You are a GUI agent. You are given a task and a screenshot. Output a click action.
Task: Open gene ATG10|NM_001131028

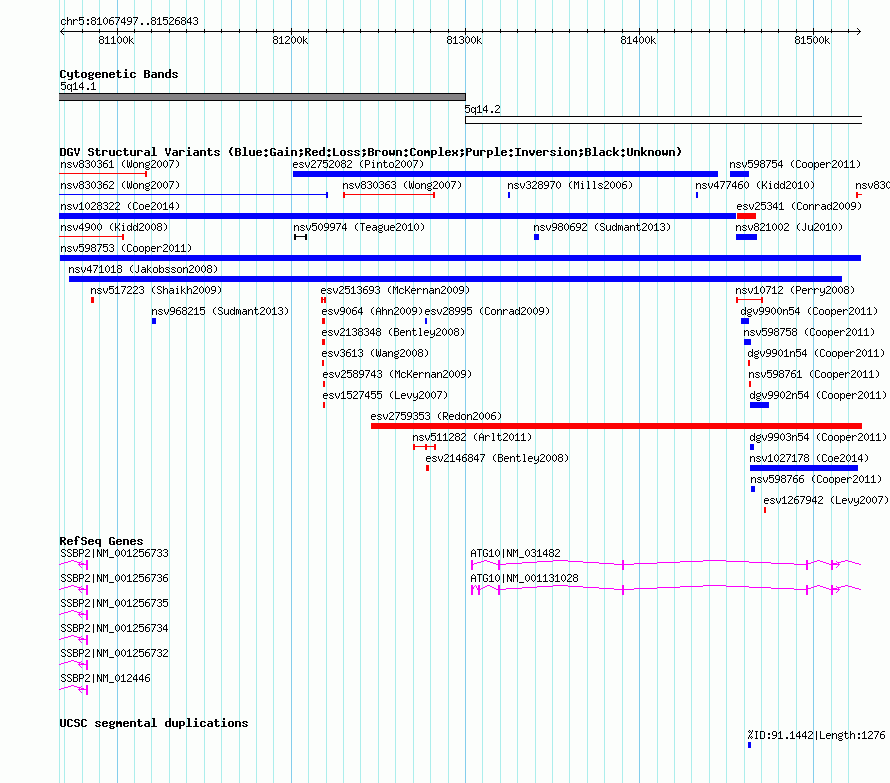pyautogui.click(x=524, y=578)
